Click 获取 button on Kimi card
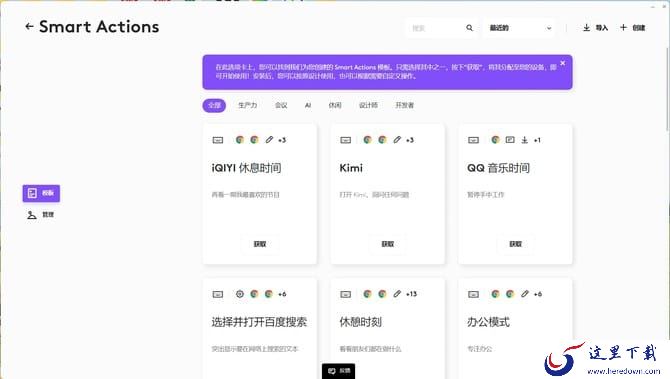Screen dimensions: 670x379 pyautogui.click(x=388, y=244)
